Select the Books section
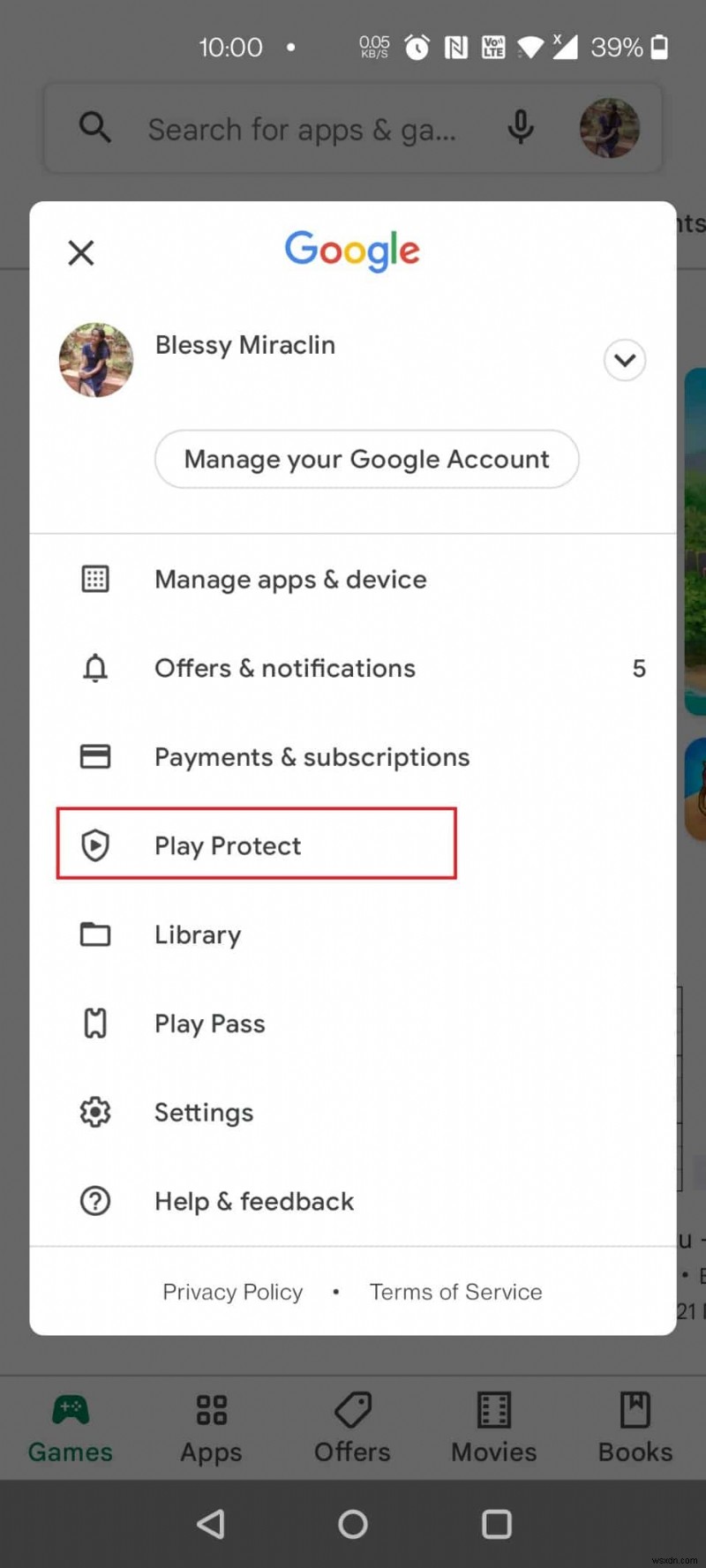Screen dimensions: 706x1568 point(635,1428)
